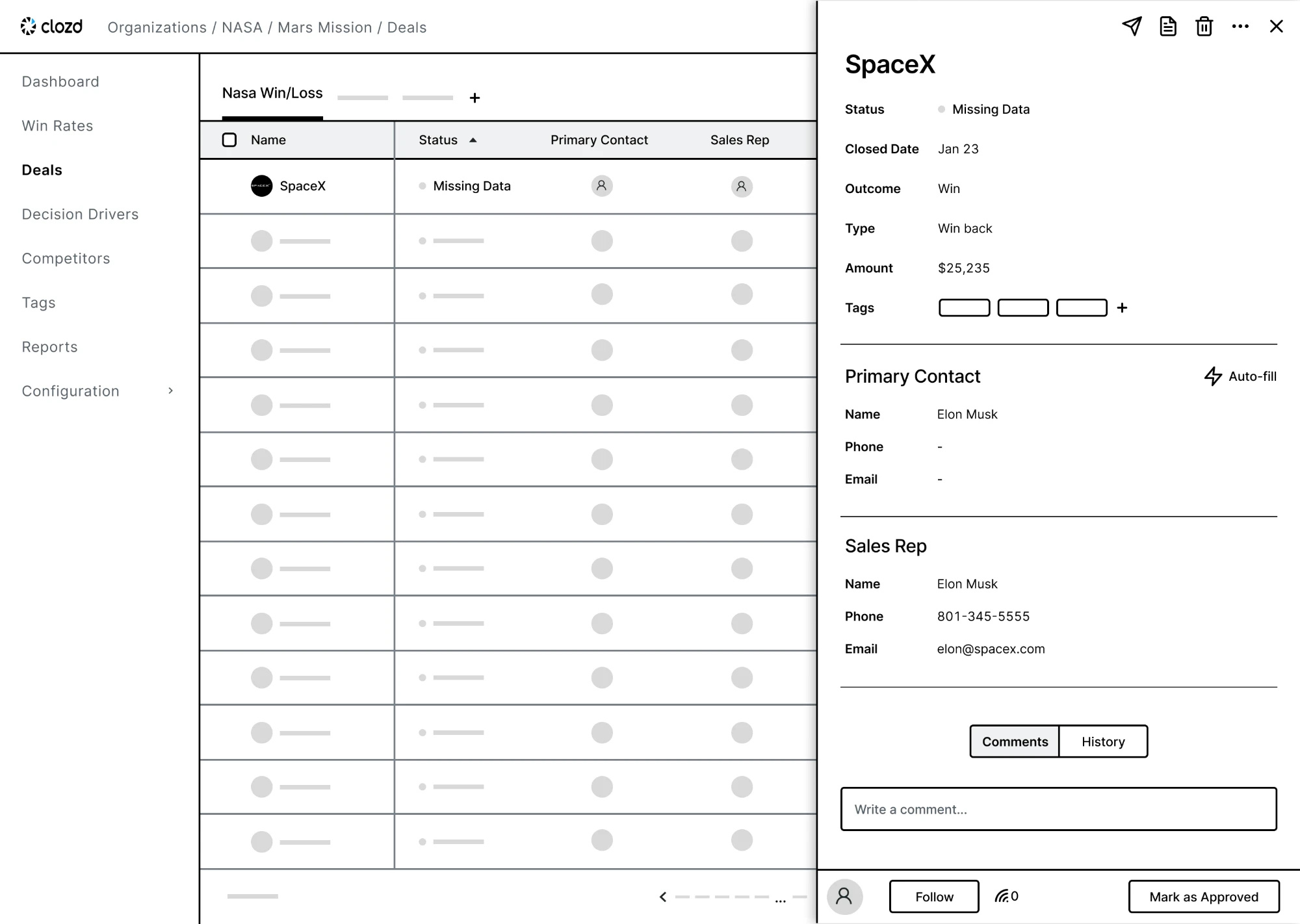Open Dashboard in the sidebar
This screenshot has width=1300, height=924.
tap(60, 82)
